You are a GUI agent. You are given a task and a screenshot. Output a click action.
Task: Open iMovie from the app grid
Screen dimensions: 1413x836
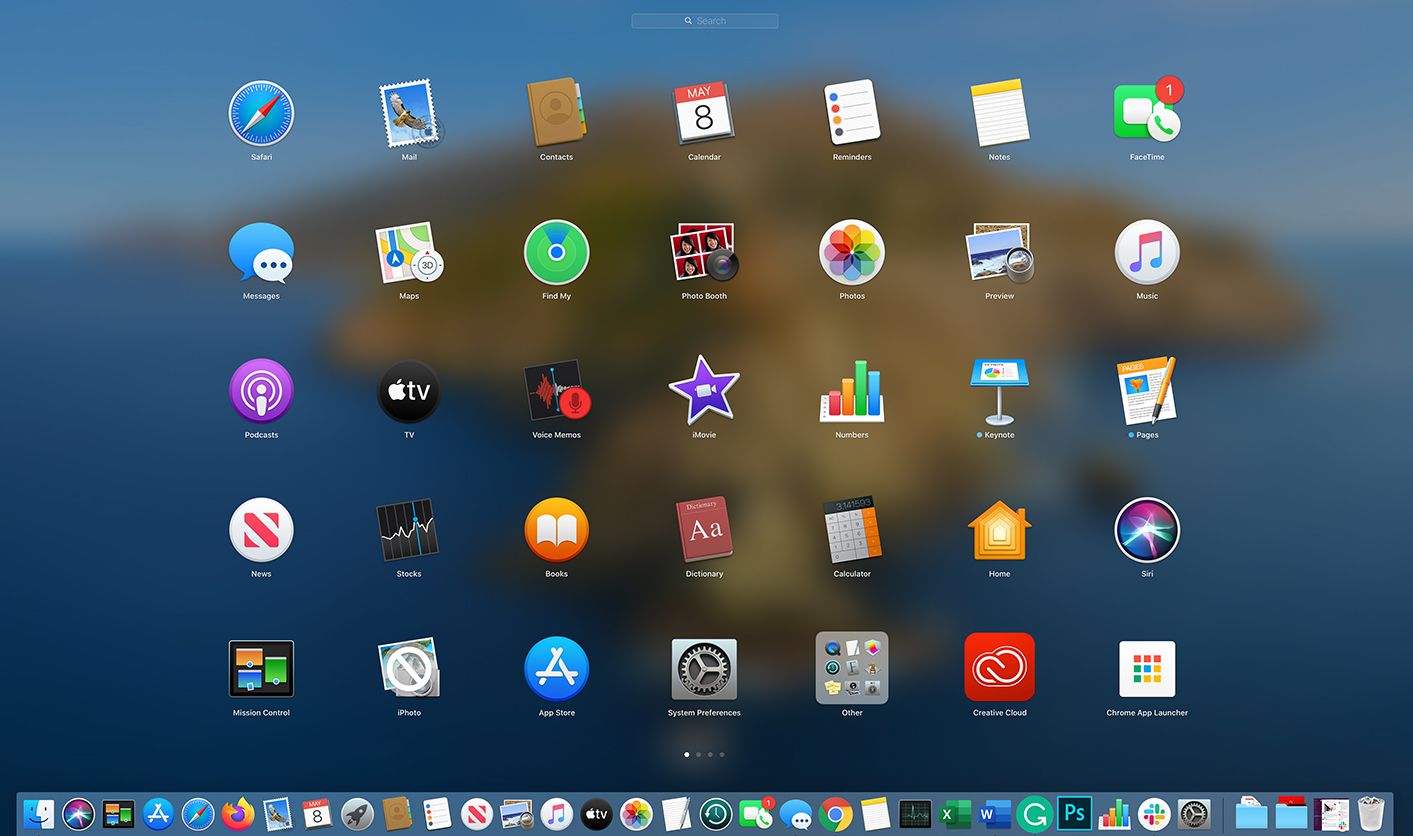pos(704,391)
